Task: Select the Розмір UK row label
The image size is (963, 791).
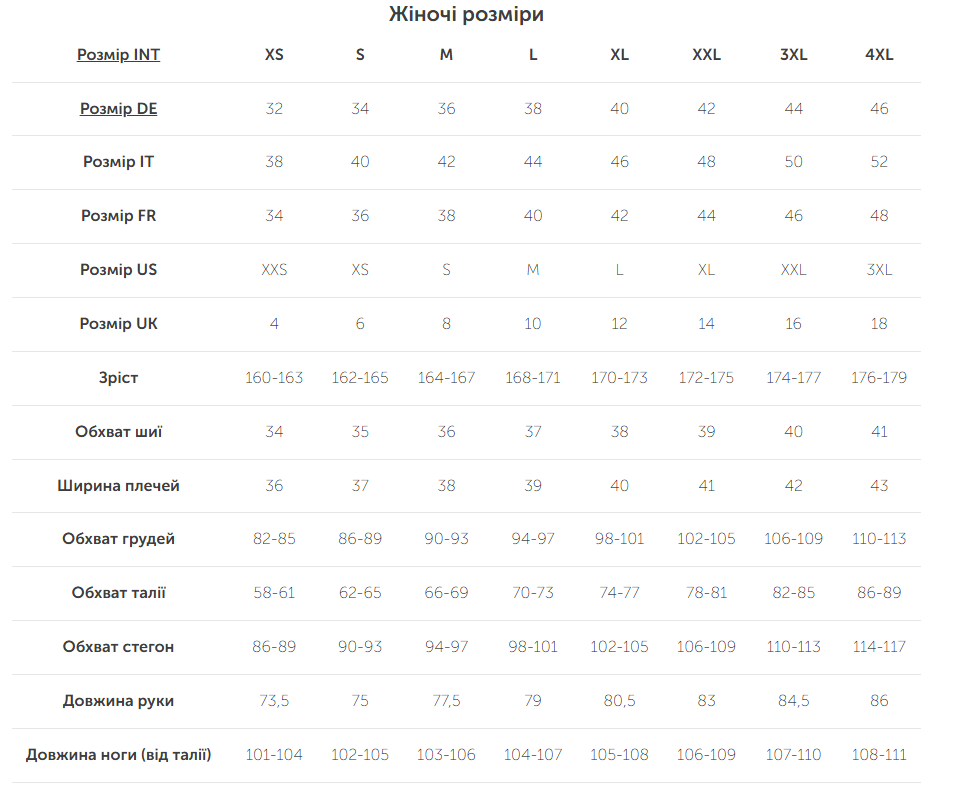Action: 119,324
